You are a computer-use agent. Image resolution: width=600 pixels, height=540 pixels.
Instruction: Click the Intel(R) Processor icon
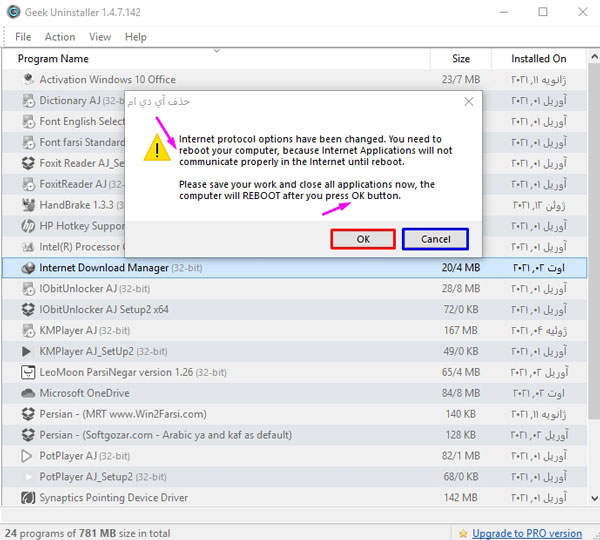click(28, 247)
